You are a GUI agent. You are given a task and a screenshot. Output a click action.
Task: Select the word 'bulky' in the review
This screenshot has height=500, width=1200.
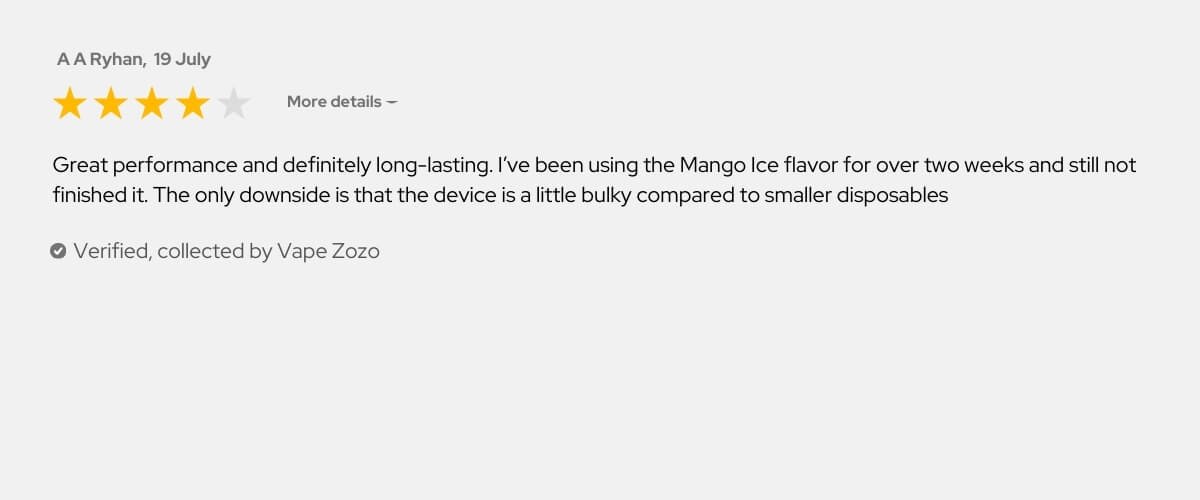pyautogui.click(x=606, y=195)
